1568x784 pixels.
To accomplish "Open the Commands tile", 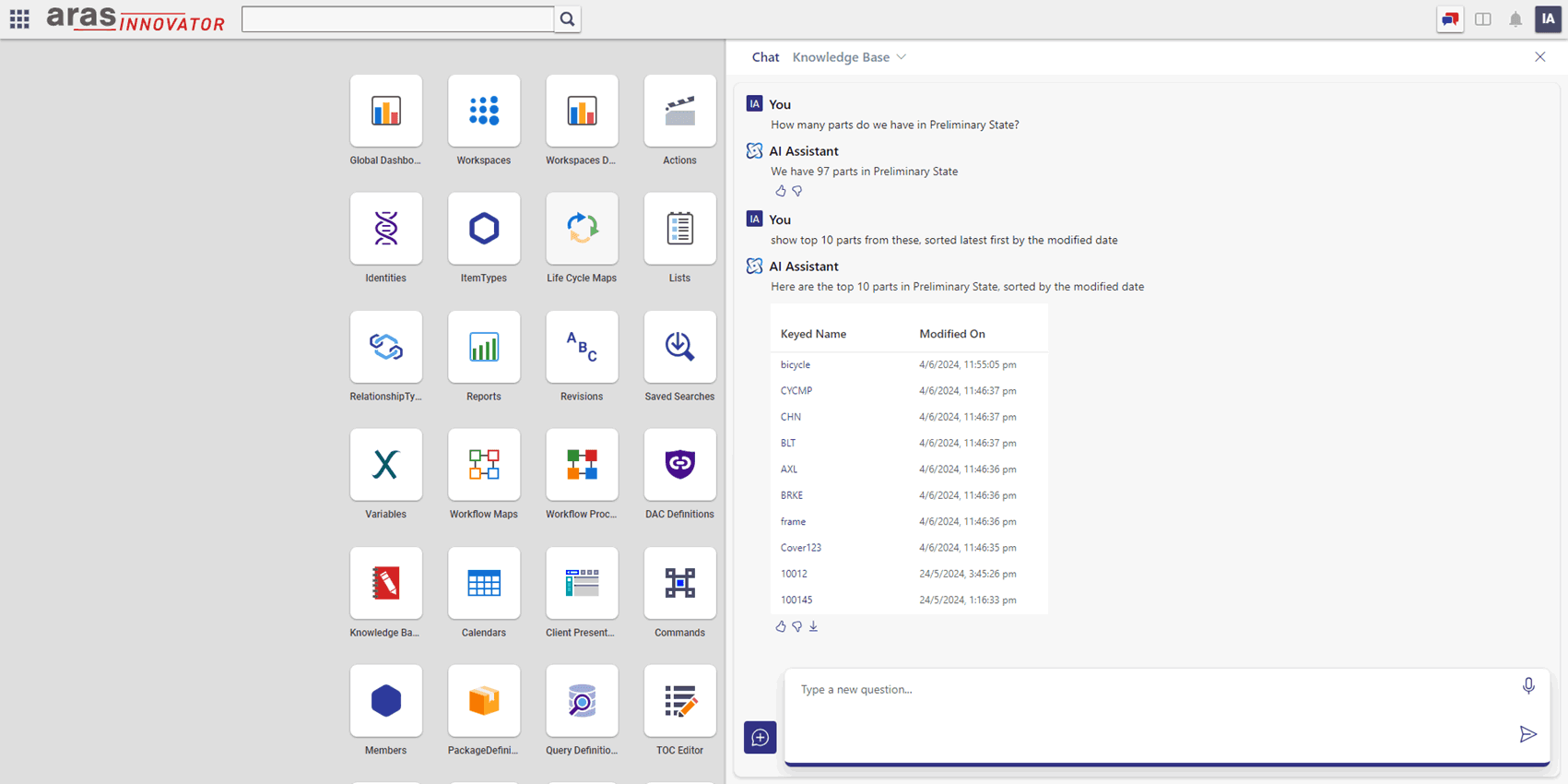I will click(679, 583).
